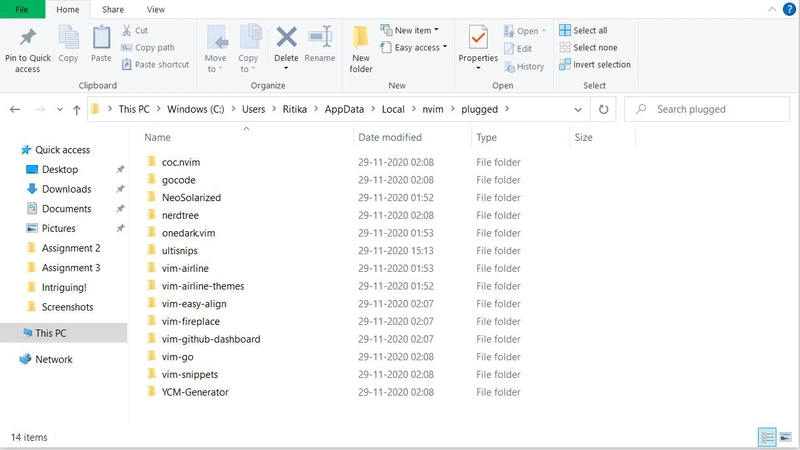The height and width of the screenshot is (450, 800).
Task: Click Select none in ribbon
Action: (588, 47)
